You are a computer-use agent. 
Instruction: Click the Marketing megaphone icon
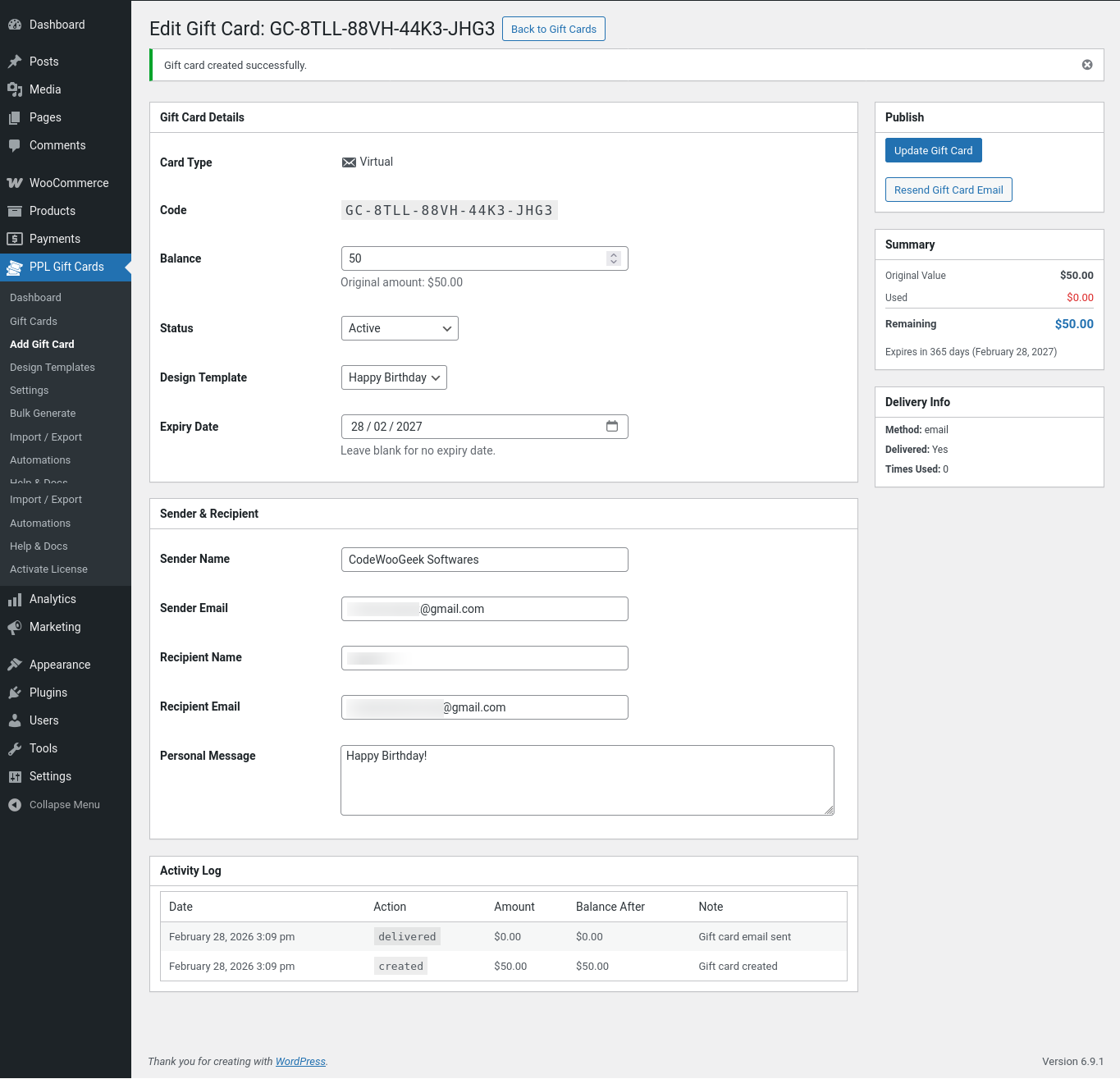click(15, 628)
